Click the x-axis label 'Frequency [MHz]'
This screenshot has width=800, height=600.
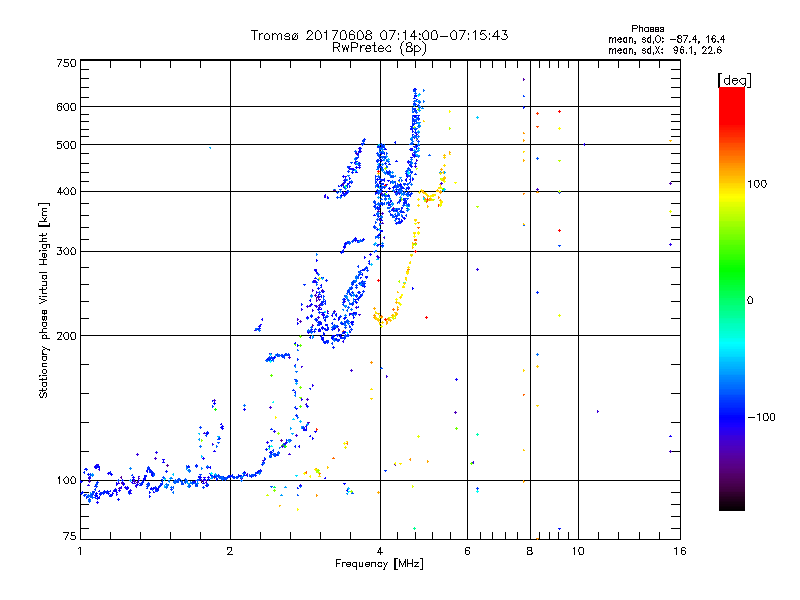pyautogui.click(x=379, y=564)
